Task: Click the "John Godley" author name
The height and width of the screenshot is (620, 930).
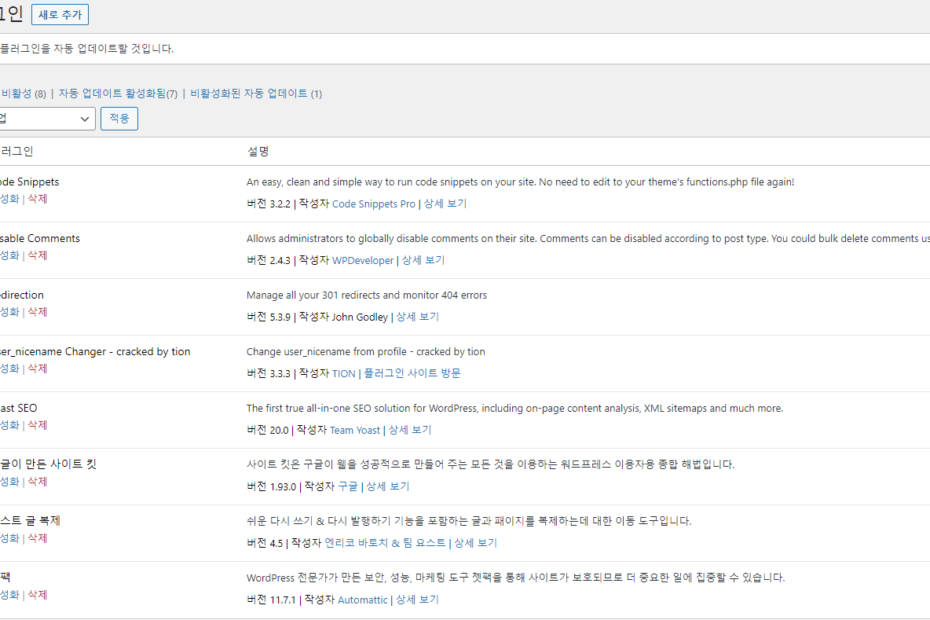Action: point(359,317)
